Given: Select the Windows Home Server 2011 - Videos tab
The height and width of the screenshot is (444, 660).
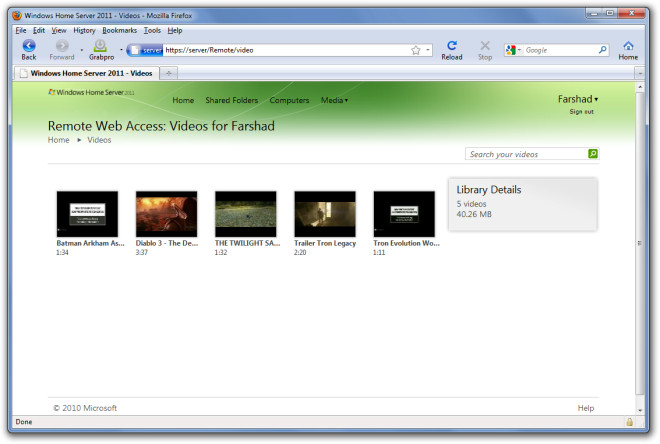Looking at the screenshot, I should 87,73.
